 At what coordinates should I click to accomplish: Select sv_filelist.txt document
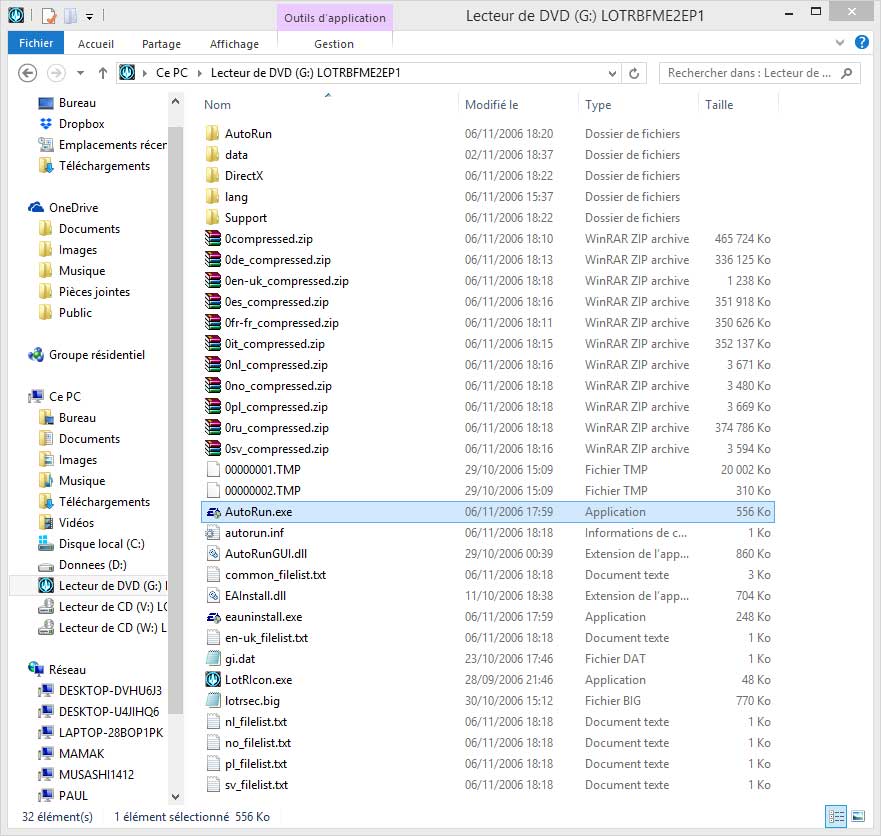tap(256, 785)
